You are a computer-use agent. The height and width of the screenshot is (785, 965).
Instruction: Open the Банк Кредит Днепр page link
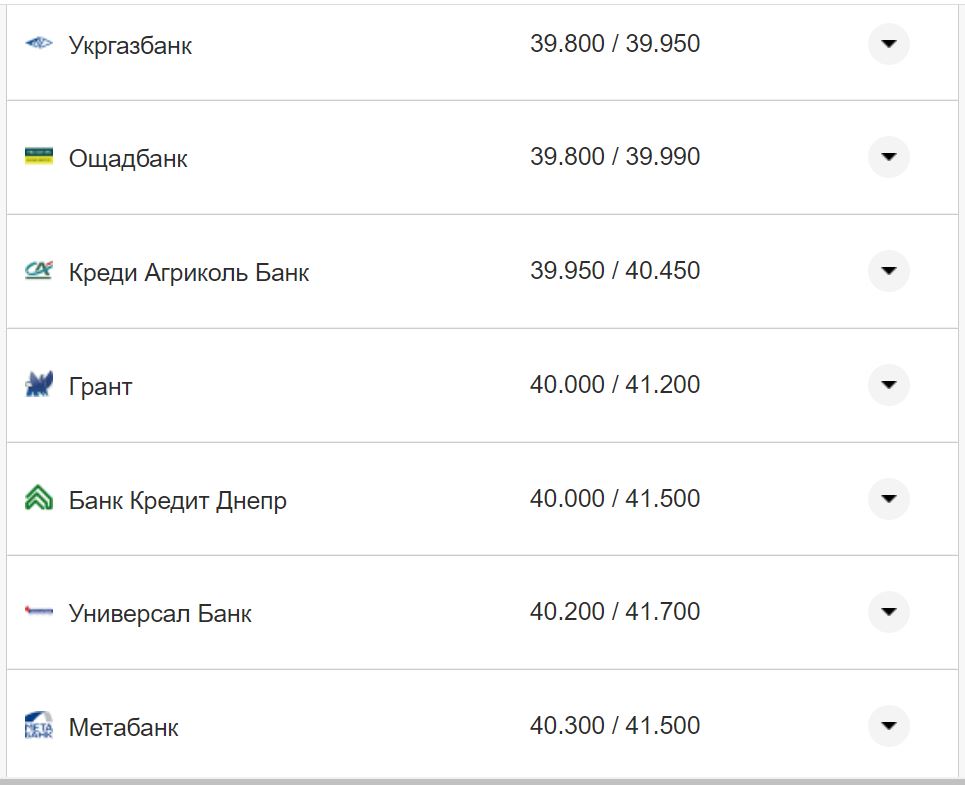[177, 498]
